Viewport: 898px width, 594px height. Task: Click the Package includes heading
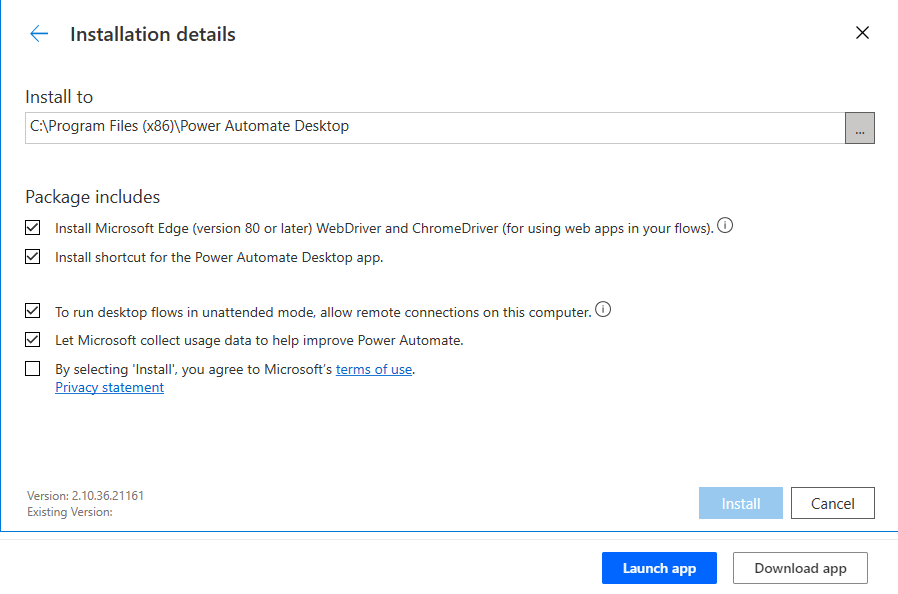point(93,197)
